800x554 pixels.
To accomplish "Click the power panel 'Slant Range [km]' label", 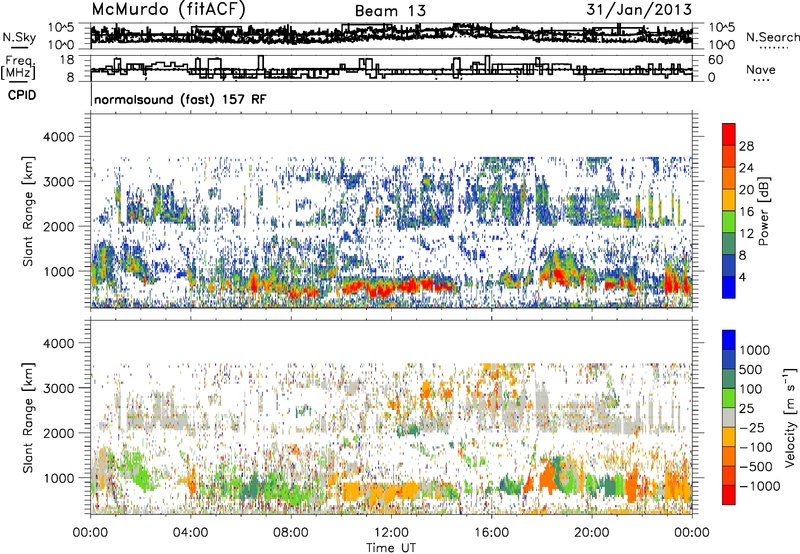I will click(28, 211).
